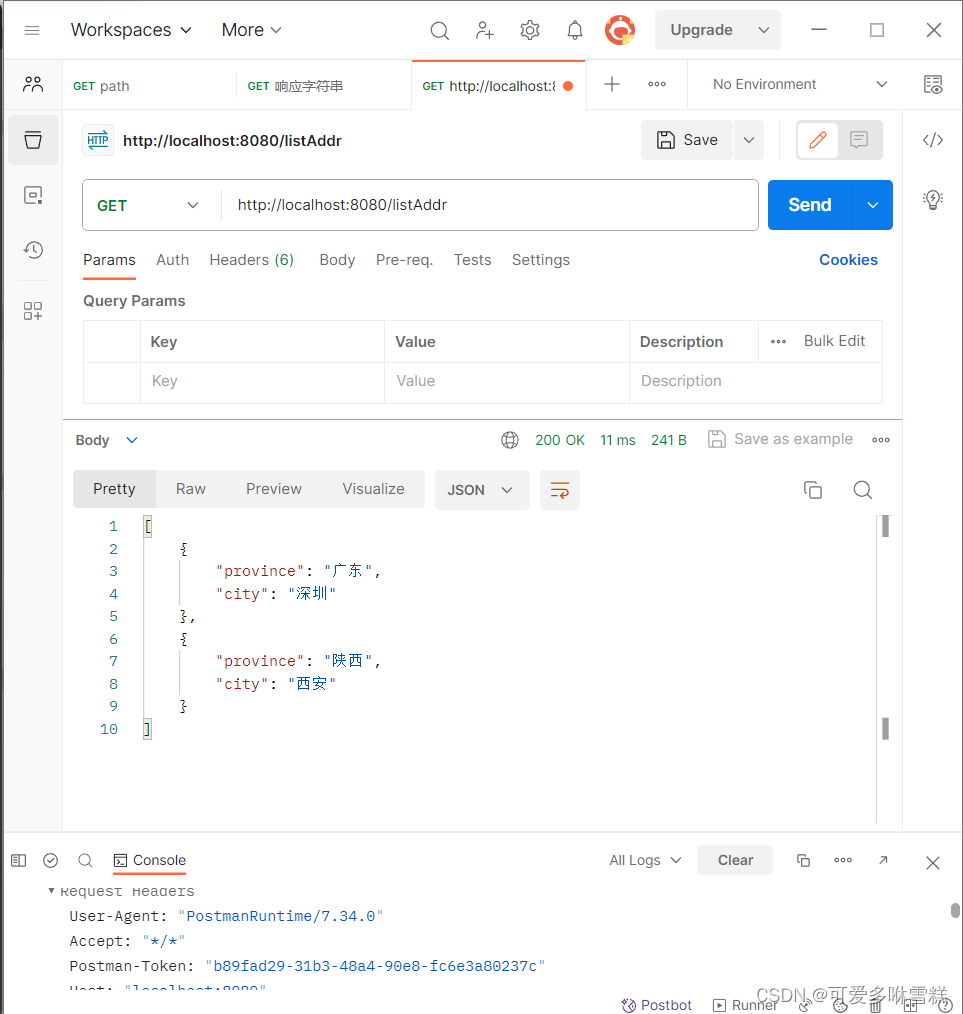
Task: Expand Upgrade dropdown arrow
Action: 764,30
